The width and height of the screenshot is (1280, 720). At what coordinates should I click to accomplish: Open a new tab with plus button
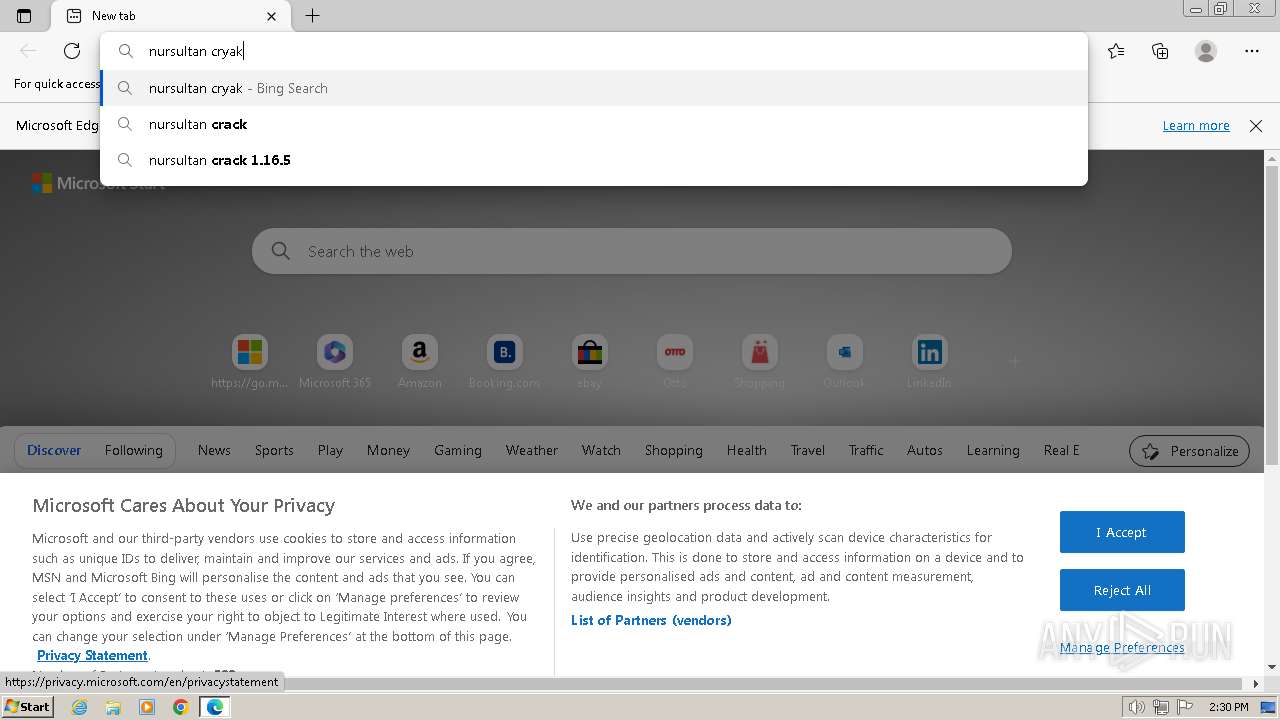pyautogui.click(x=313, y=16)
